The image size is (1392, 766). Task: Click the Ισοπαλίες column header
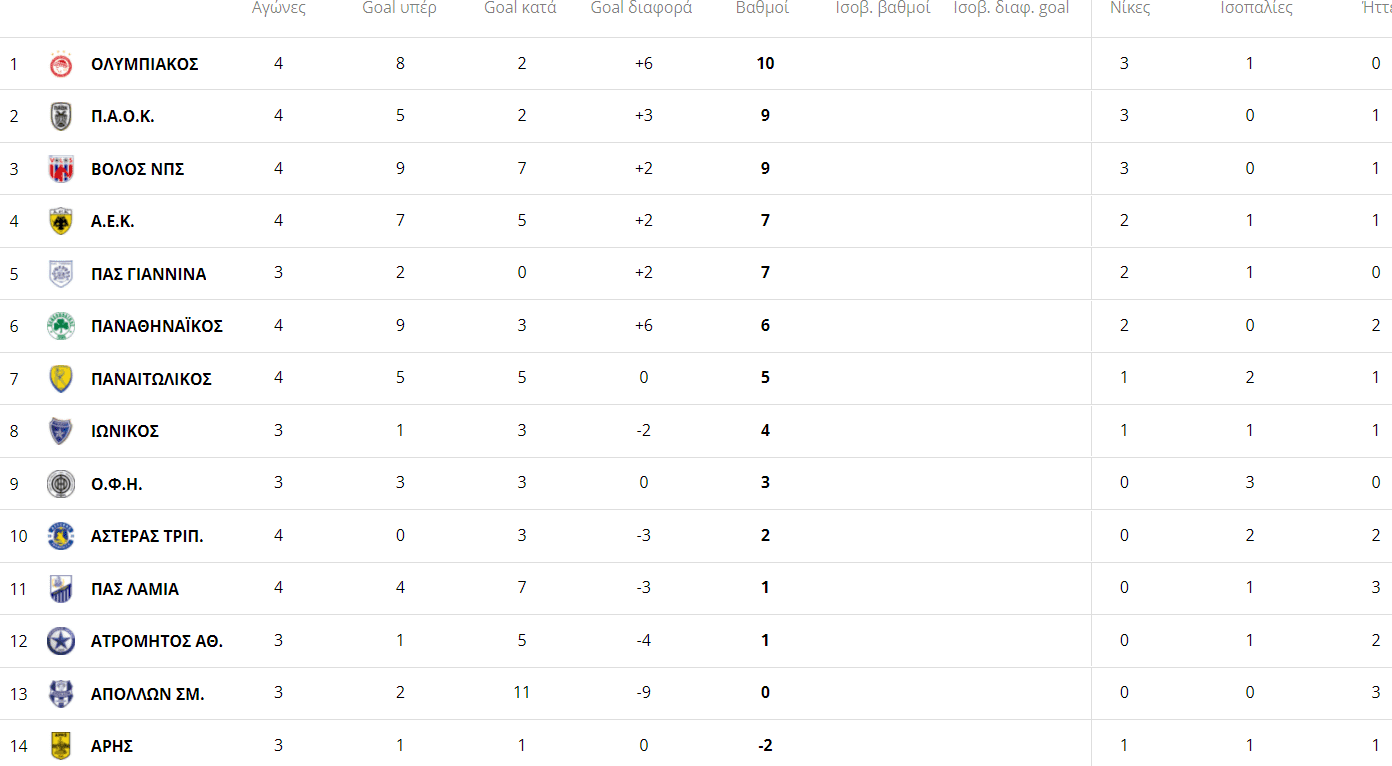tap(1256, 8)
